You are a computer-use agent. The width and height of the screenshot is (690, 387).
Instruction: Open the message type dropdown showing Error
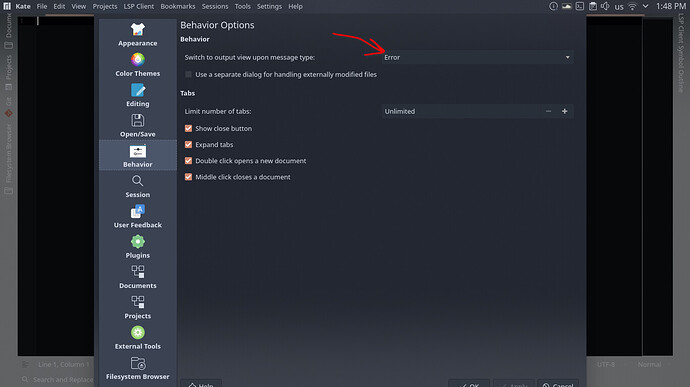coord(477,57)
